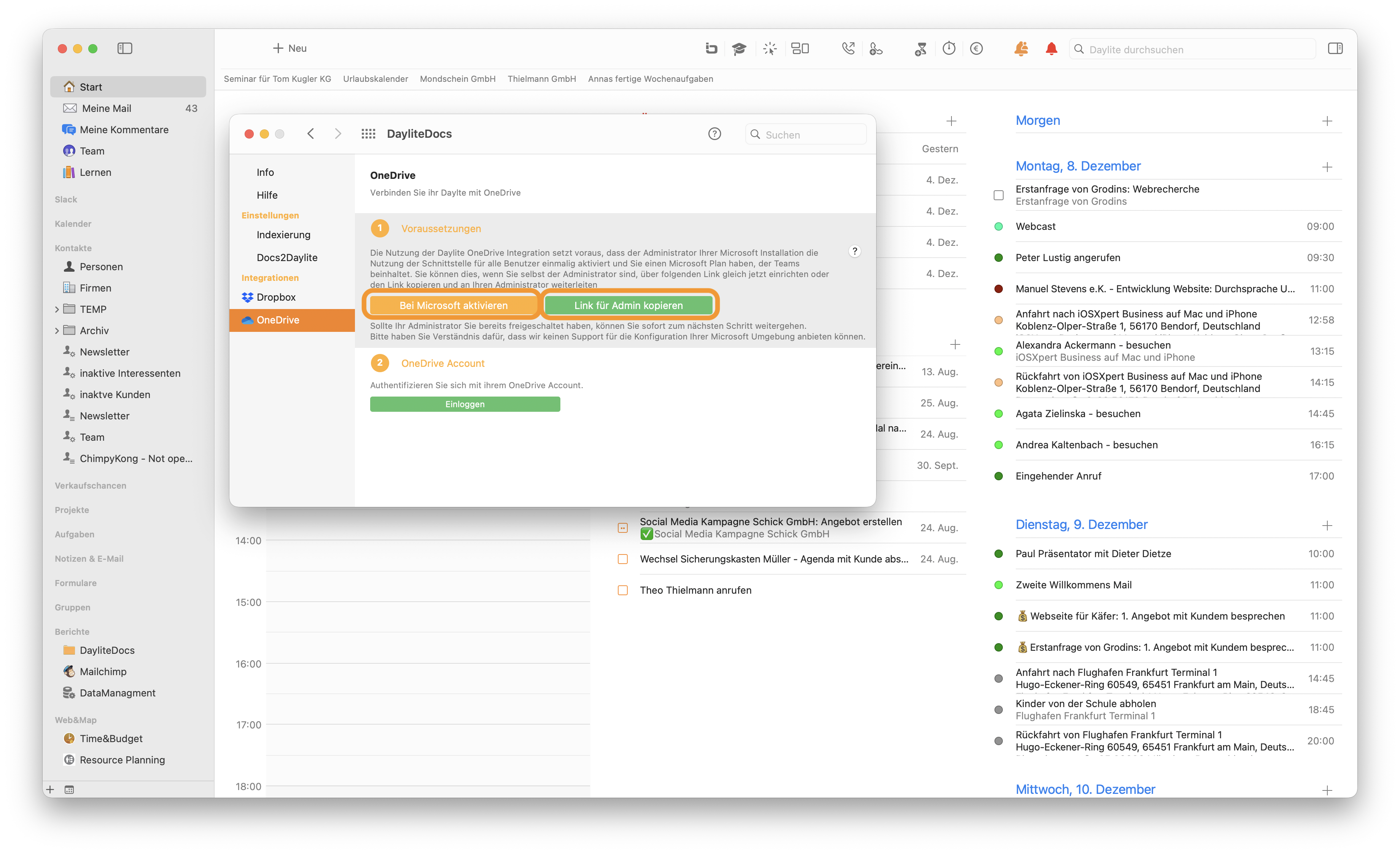Click the cursor-click sparkle toolbar icon
This screenshot has width=1400, height=854.
point(770,48)
